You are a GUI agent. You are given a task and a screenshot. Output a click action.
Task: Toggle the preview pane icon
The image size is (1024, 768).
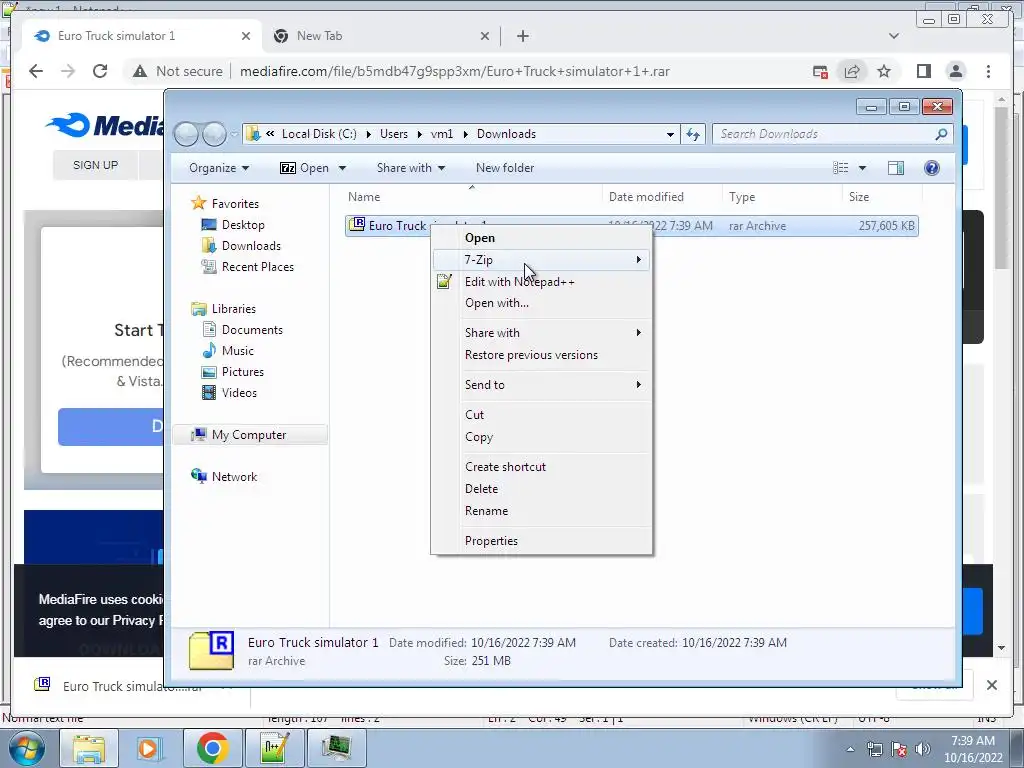(896, 168)
